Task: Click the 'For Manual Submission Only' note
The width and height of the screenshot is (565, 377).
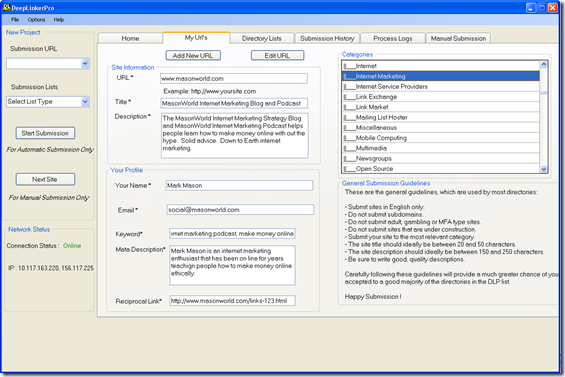Action: [49, 198]
